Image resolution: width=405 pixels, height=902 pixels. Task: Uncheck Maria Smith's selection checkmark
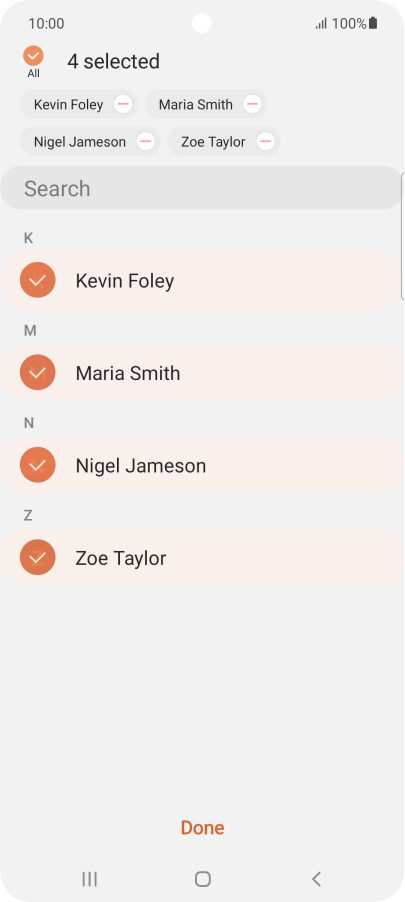coord(37,373)
